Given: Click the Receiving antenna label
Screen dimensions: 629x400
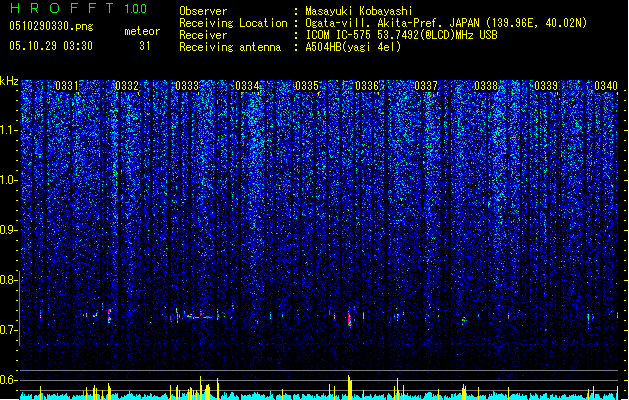Looking at the screenshot, I should pyautogui.click(x=230, y=47).
